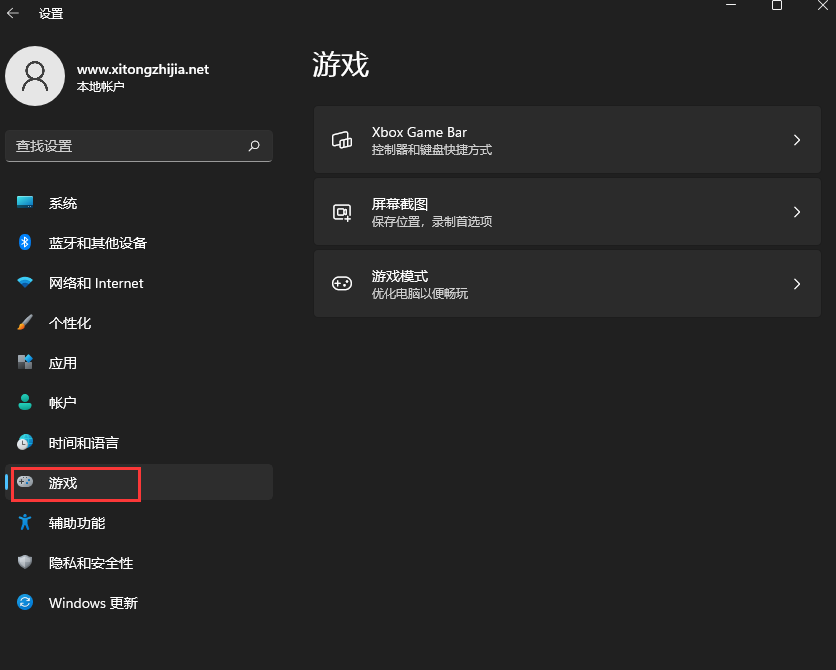Minimize the Settings window
This screenshot has width=836, height=670.
tap(731, 5)
